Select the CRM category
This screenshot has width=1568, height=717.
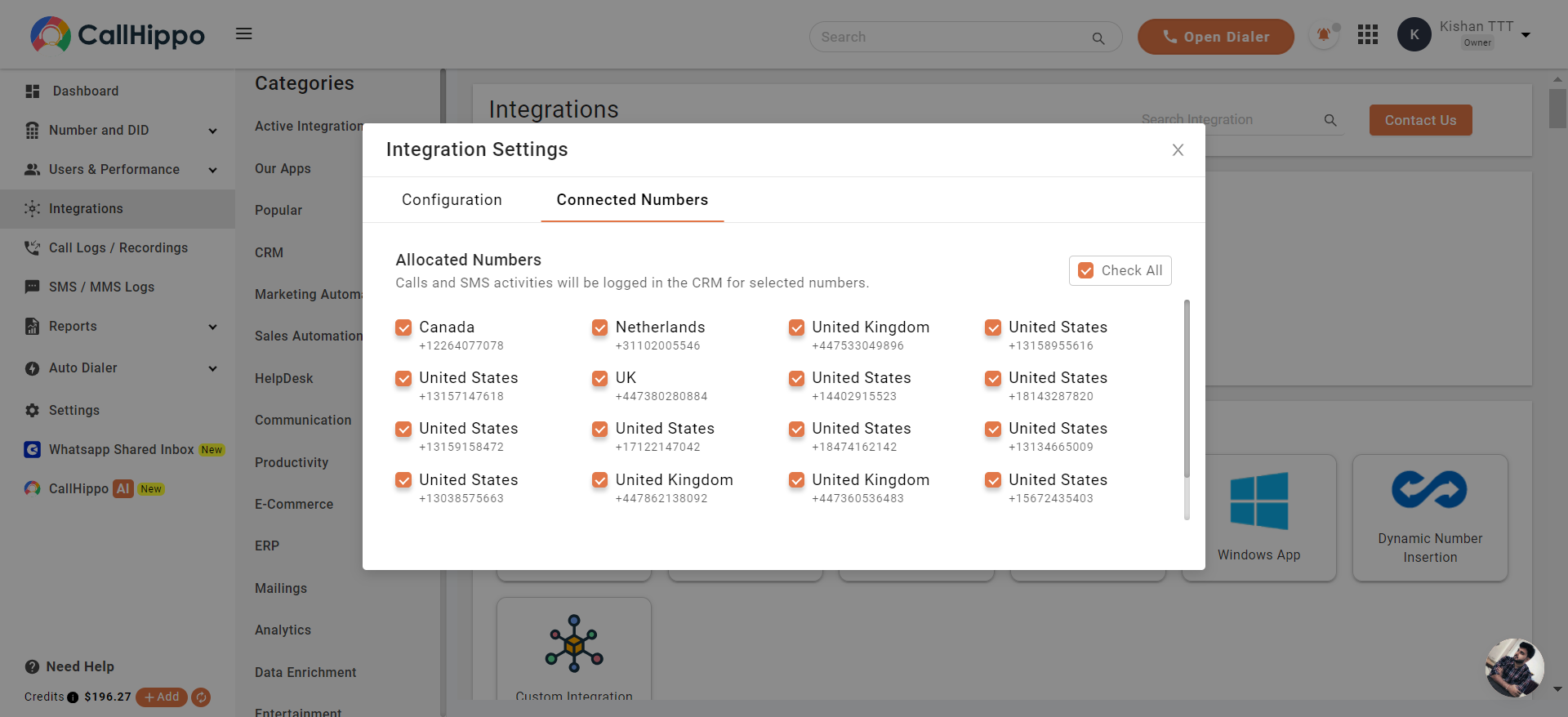269,253
